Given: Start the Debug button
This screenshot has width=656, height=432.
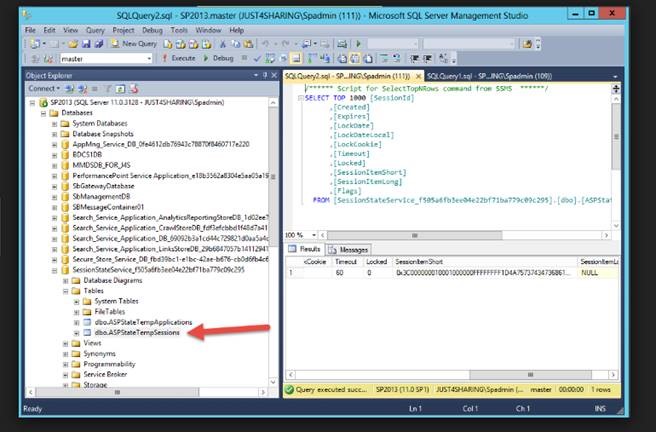Looking at the screenshot, I should pos(218,59).
